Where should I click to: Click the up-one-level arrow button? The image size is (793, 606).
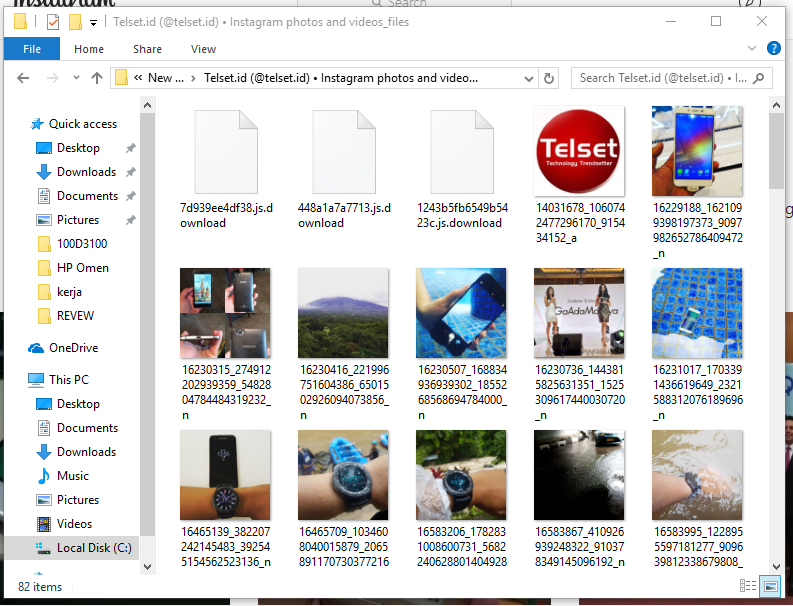pyautogui.click(x=97, y=78)
